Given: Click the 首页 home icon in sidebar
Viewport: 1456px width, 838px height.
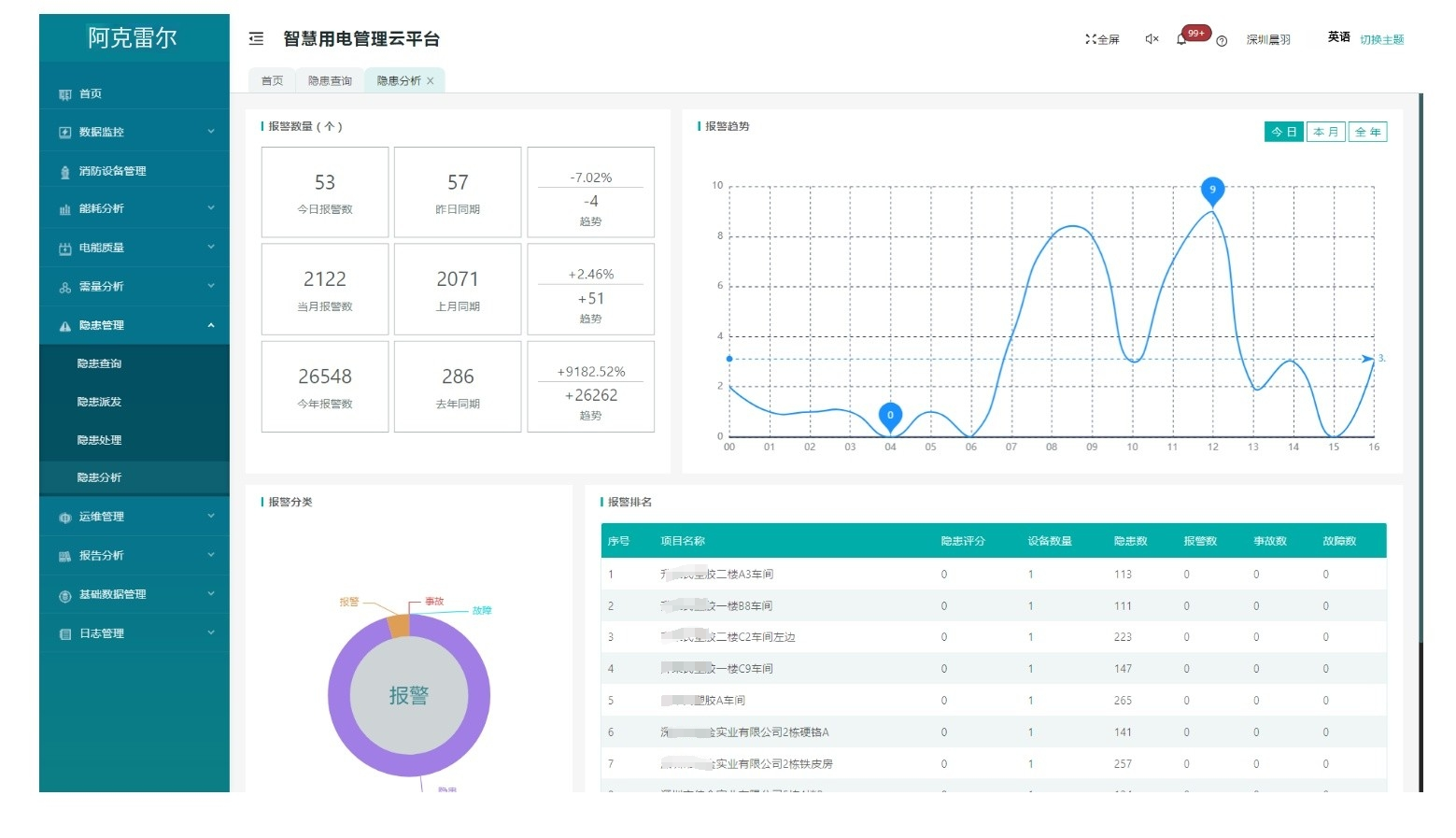Looking at the screenshot, I should pos(64,94).
